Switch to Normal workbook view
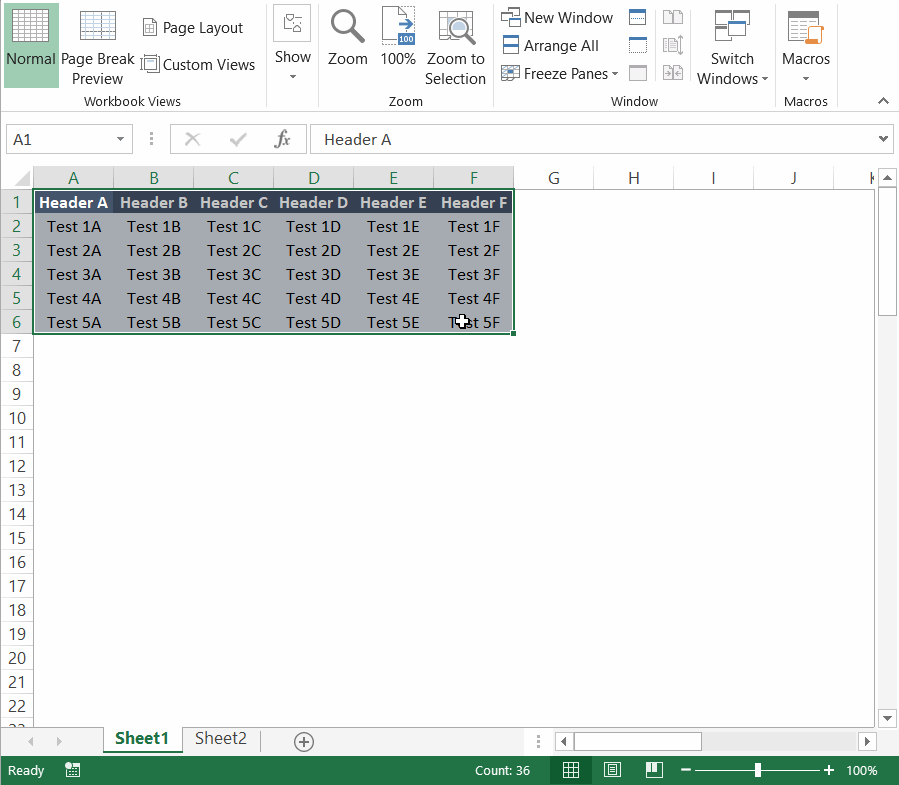This screenshot has height=785, width=899. tap(31, 45)
